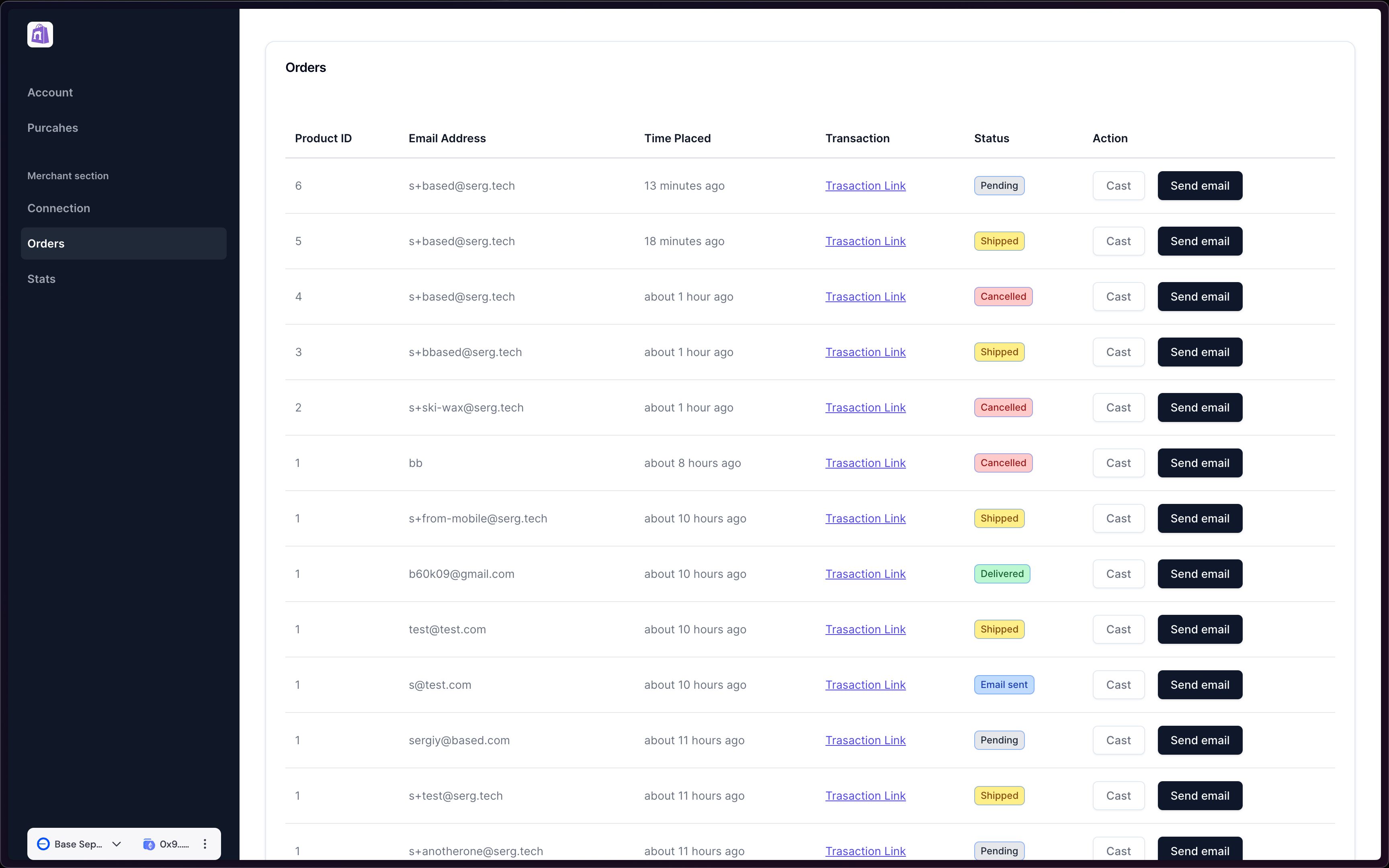Click the Email sent status badge
1389x868 pixels.
pos(1004,685)
